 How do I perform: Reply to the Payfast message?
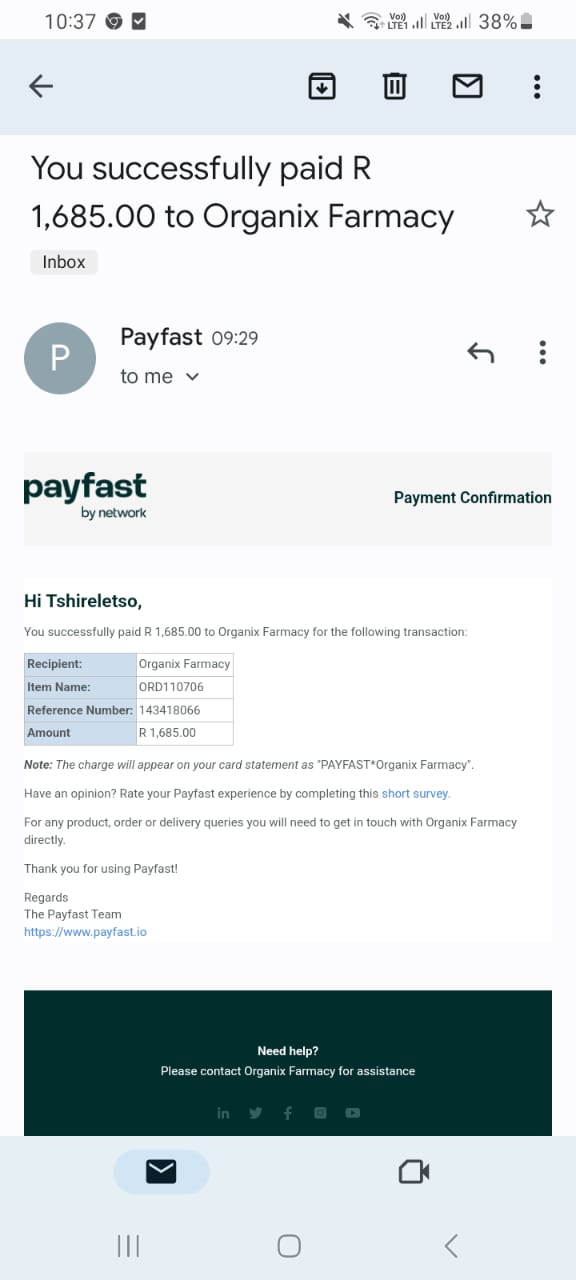[481, 352]
